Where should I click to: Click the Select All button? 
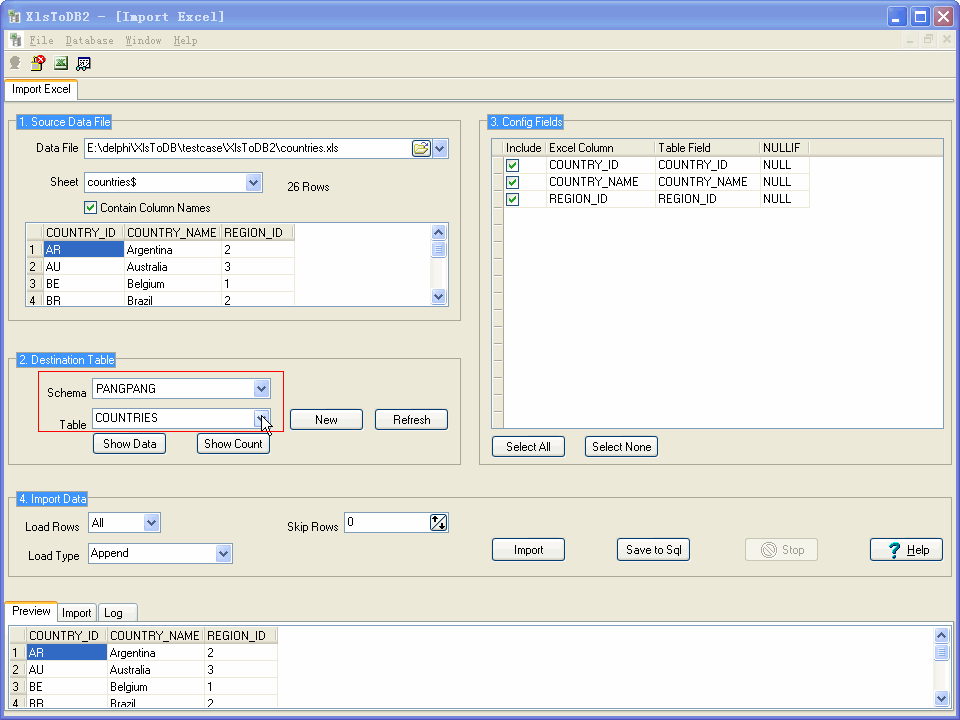tap(528, 447)
